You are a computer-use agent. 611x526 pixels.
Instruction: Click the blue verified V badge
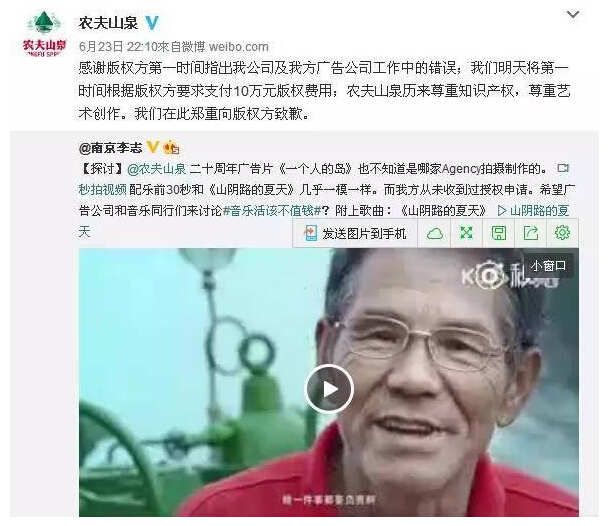coord(152,23)
